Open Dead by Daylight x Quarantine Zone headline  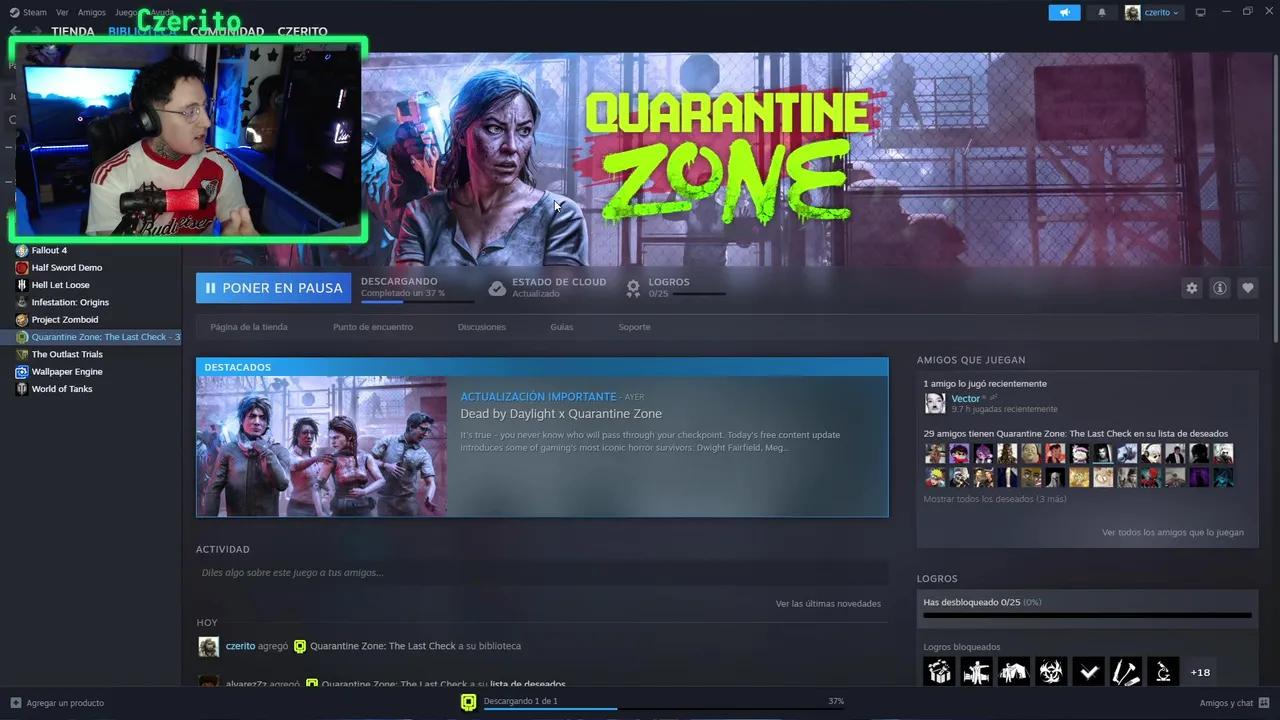point(561,414)
